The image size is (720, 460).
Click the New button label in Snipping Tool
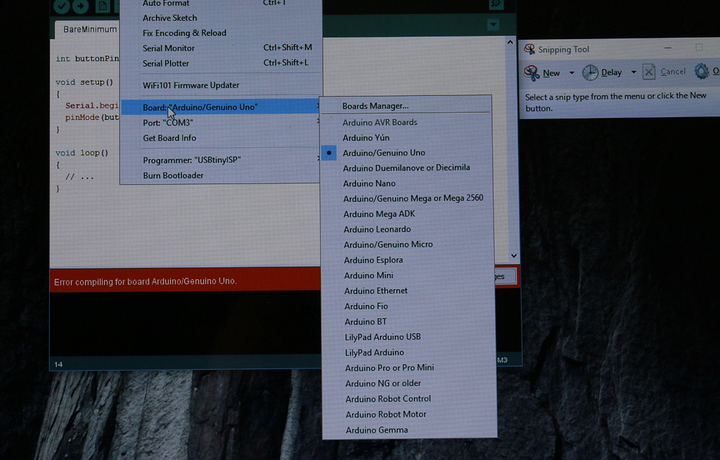tap(551, 73)
